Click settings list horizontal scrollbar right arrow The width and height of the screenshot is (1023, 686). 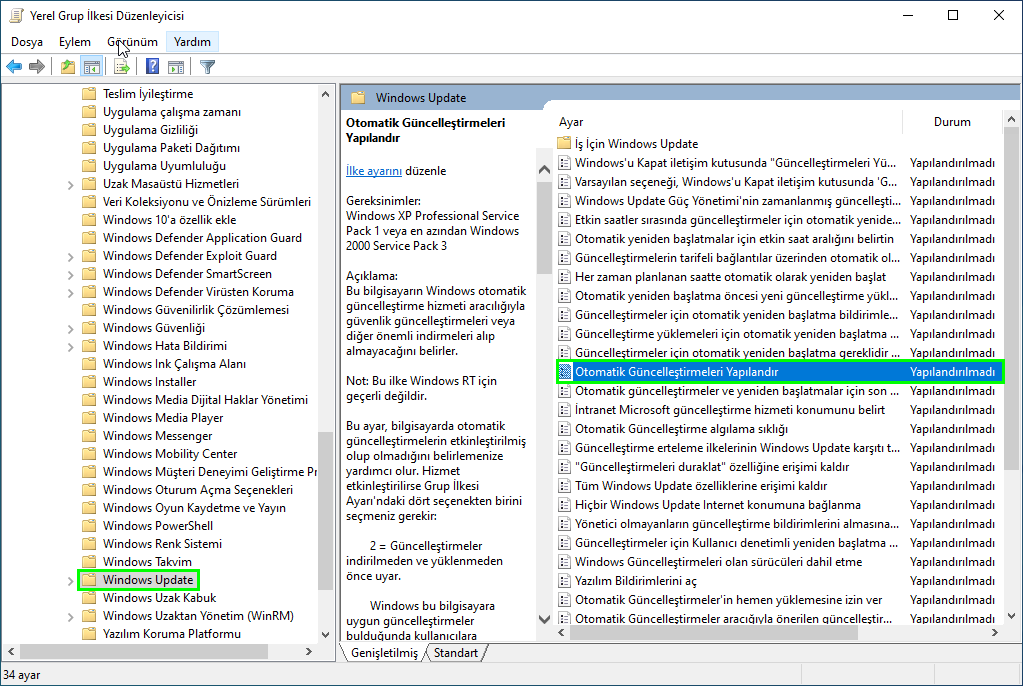pos(995,632)
